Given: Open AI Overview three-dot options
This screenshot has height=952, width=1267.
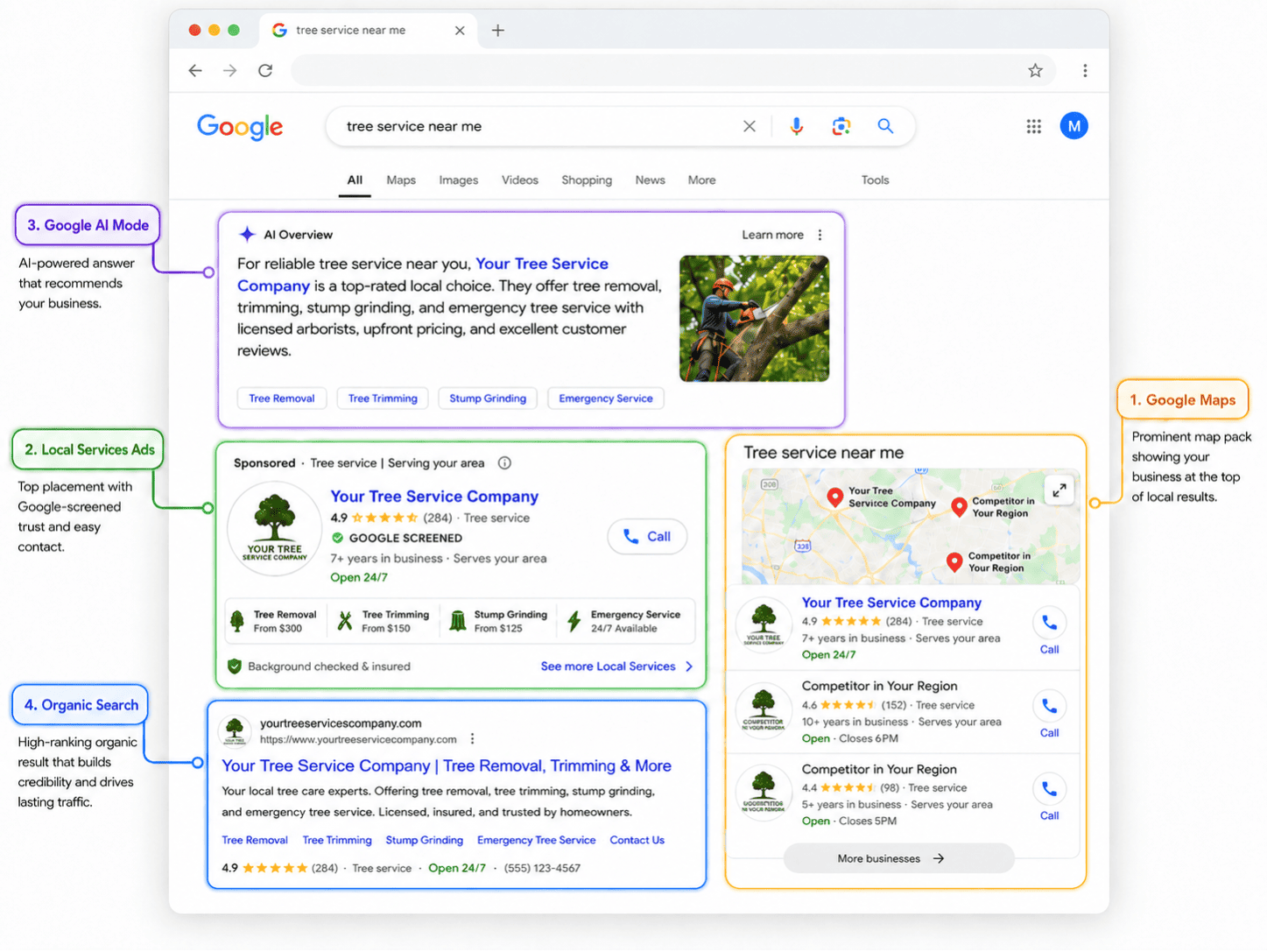Looking at the screenshot, I should point(820,235).
